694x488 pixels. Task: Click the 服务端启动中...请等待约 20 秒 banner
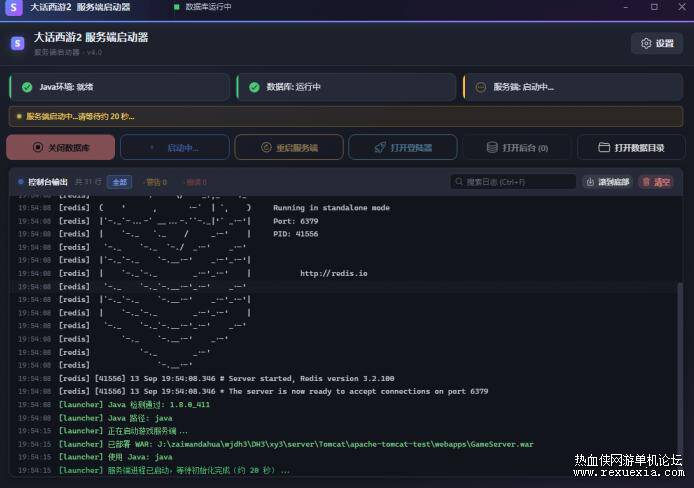point(346,116)
